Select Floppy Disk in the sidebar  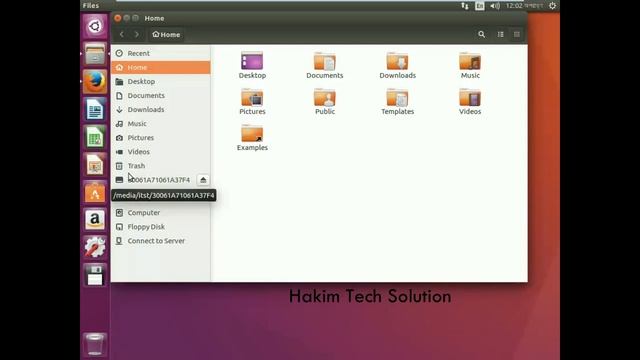[161, 227]
